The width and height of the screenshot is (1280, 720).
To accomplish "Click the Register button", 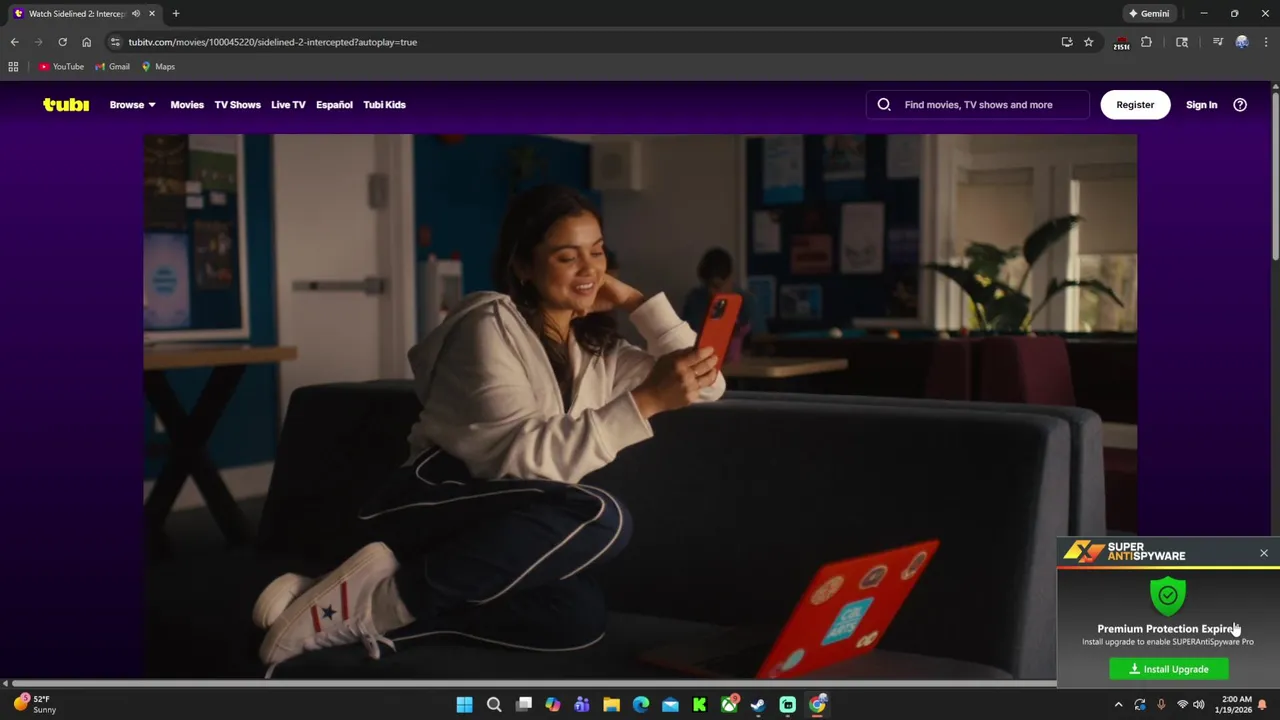I will (1135, 104).
